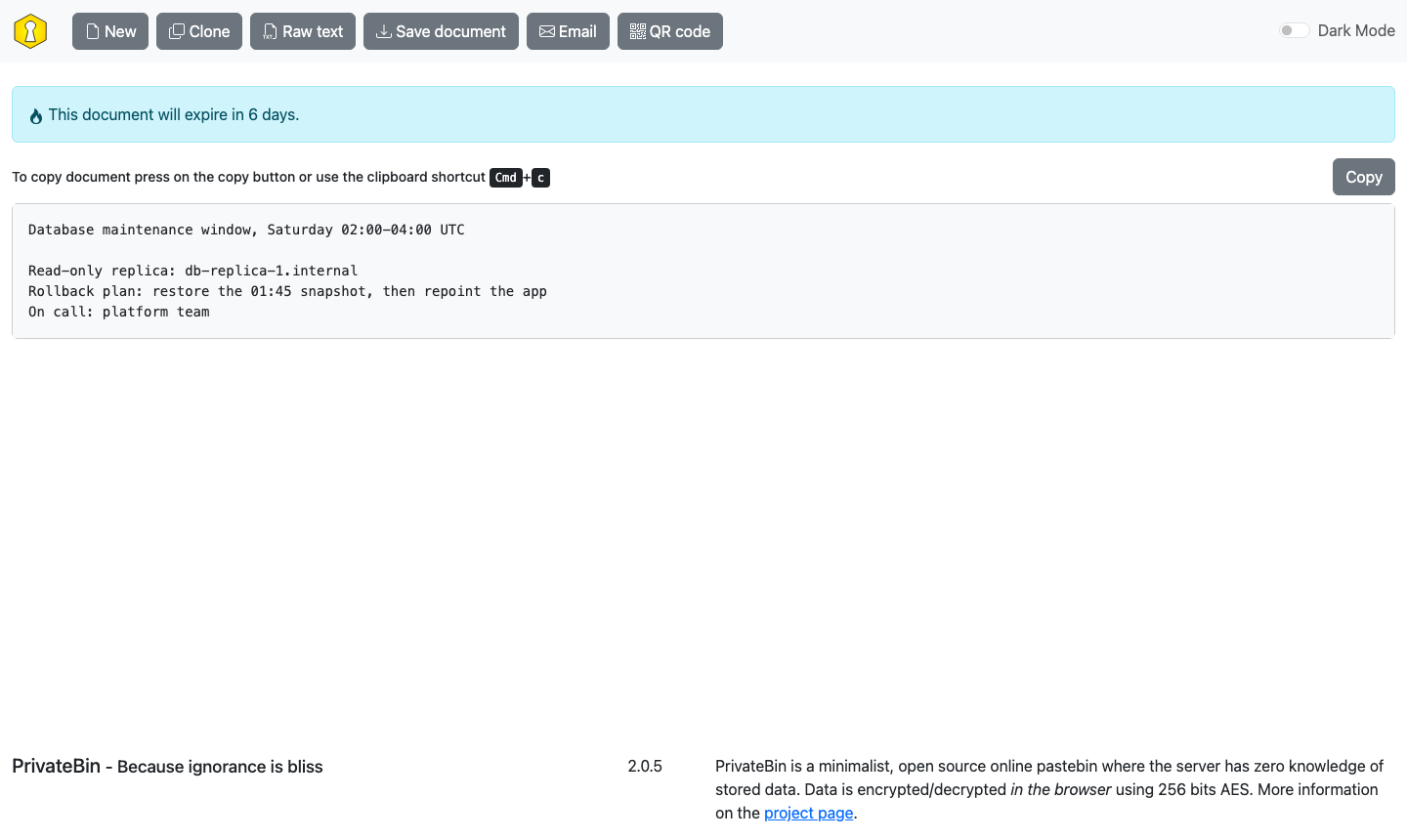The height and width of the screenshot is (840, 1407).
Task: Share the document via Email
Action: [568, 31]
